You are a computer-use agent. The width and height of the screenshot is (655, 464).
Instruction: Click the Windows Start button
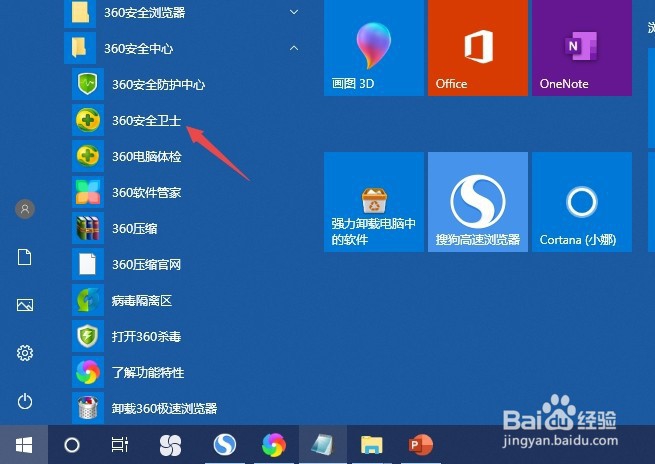24,445
